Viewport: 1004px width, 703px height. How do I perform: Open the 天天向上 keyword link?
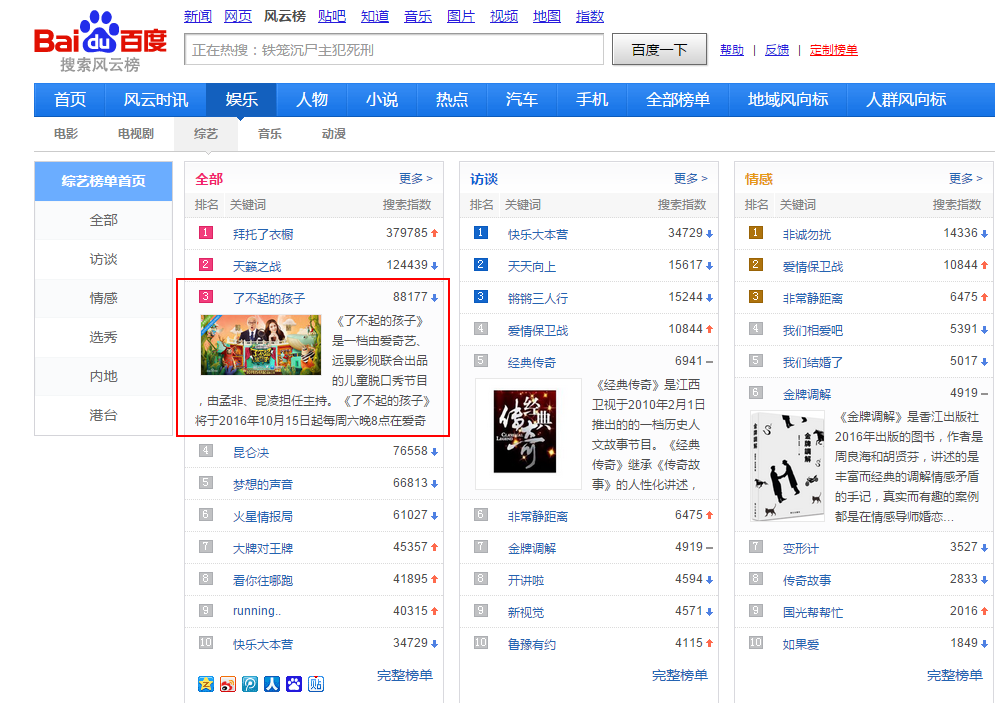[x=531, y=266]
